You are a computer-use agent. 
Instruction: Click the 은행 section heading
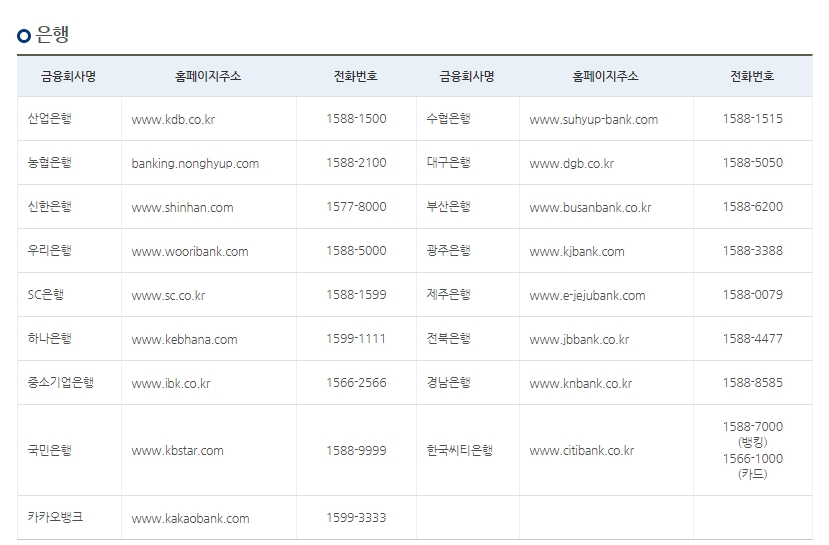52,34
